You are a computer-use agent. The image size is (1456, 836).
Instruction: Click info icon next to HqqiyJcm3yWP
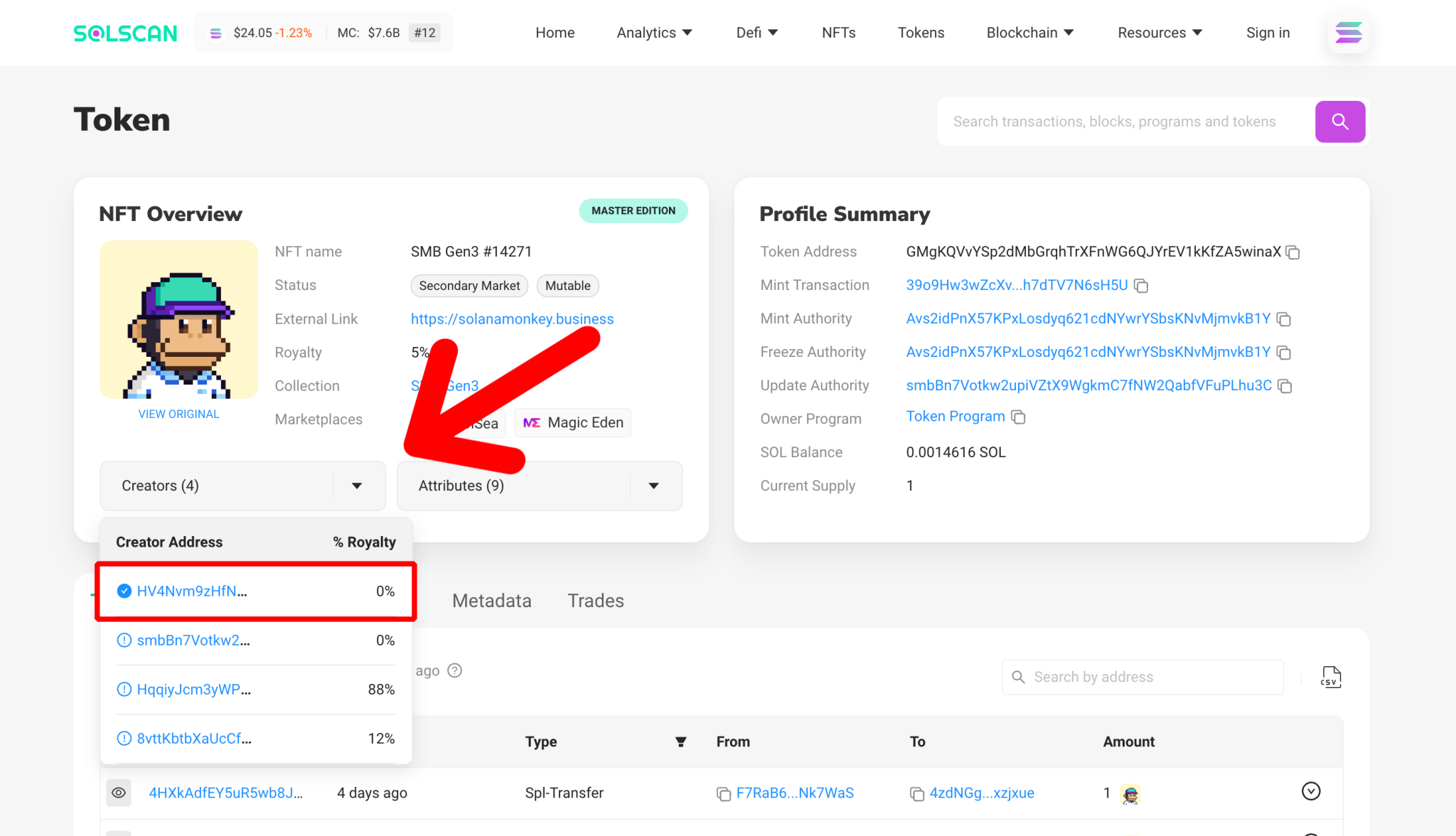(124, 690)
